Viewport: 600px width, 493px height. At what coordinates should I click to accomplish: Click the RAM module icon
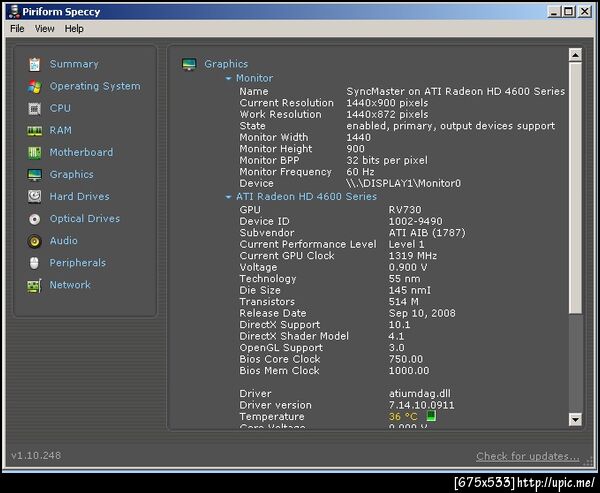pyautogui.click(x=34, y=131)
